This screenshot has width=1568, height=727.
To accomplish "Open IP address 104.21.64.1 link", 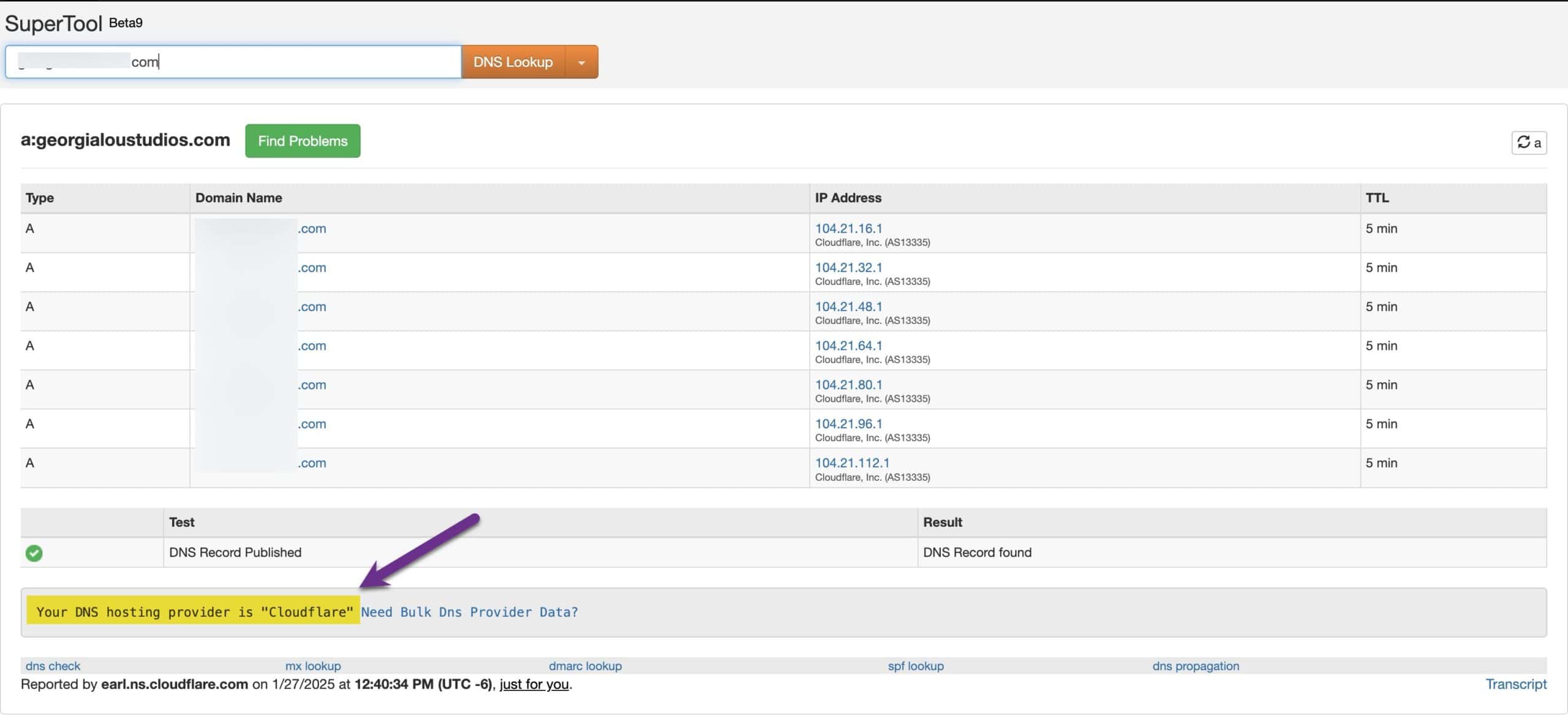I will click(848, 346).
